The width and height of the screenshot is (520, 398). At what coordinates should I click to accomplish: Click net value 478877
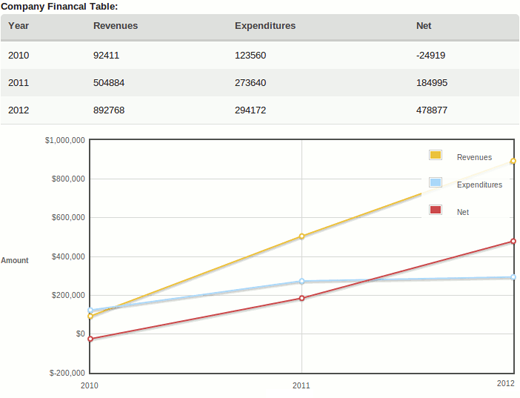point(432,110)
